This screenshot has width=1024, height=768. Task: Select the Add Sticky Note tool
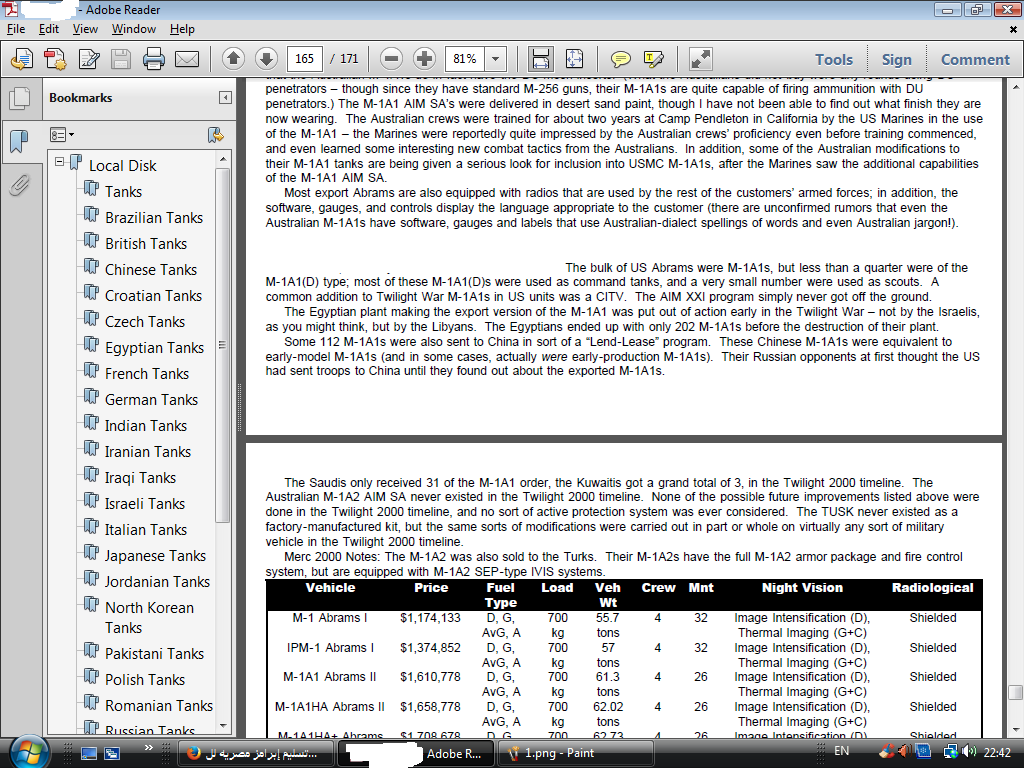620,59
